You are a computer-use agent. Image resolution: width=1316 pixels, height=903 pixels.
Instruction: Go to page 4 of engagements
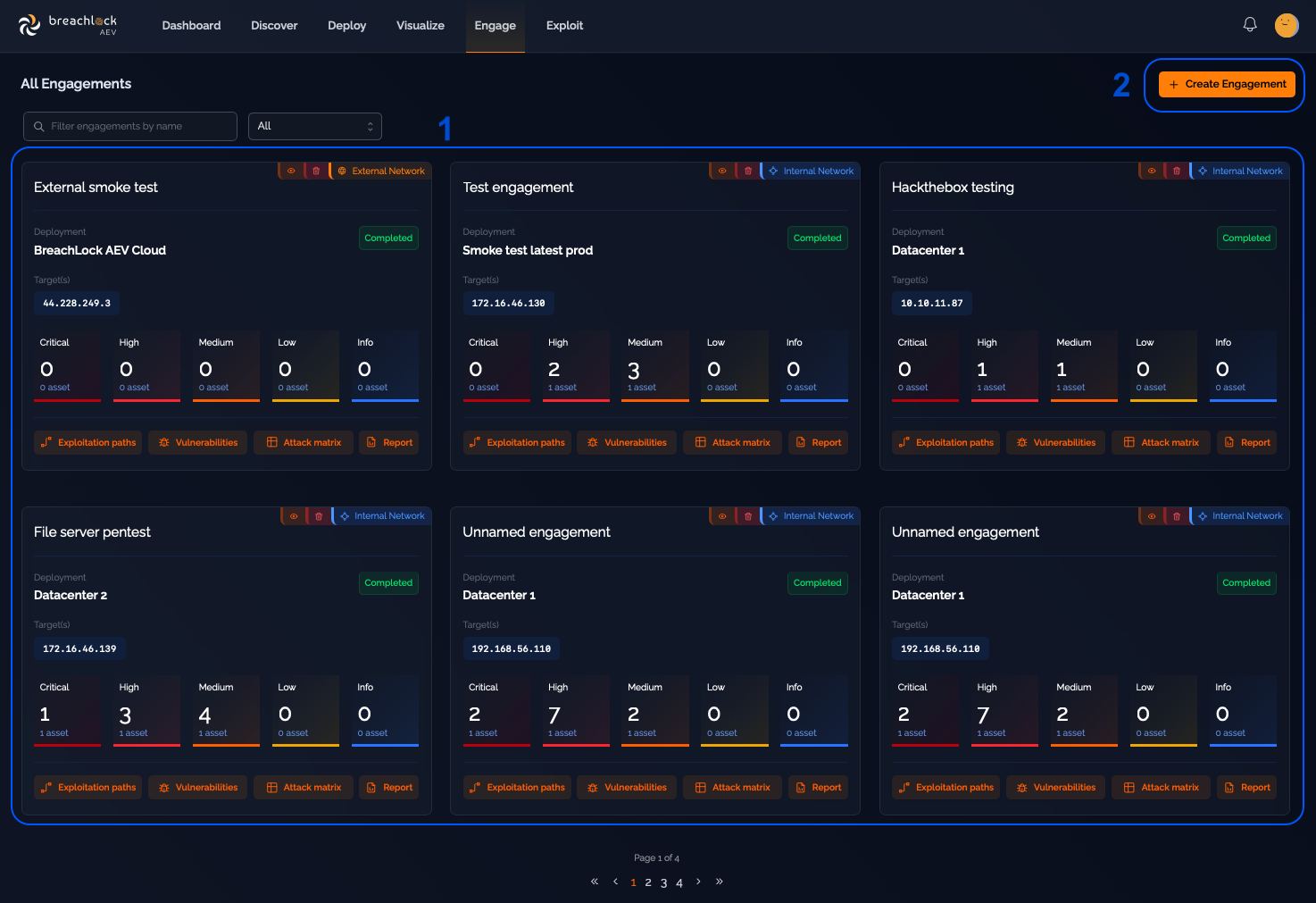point(679,882)
